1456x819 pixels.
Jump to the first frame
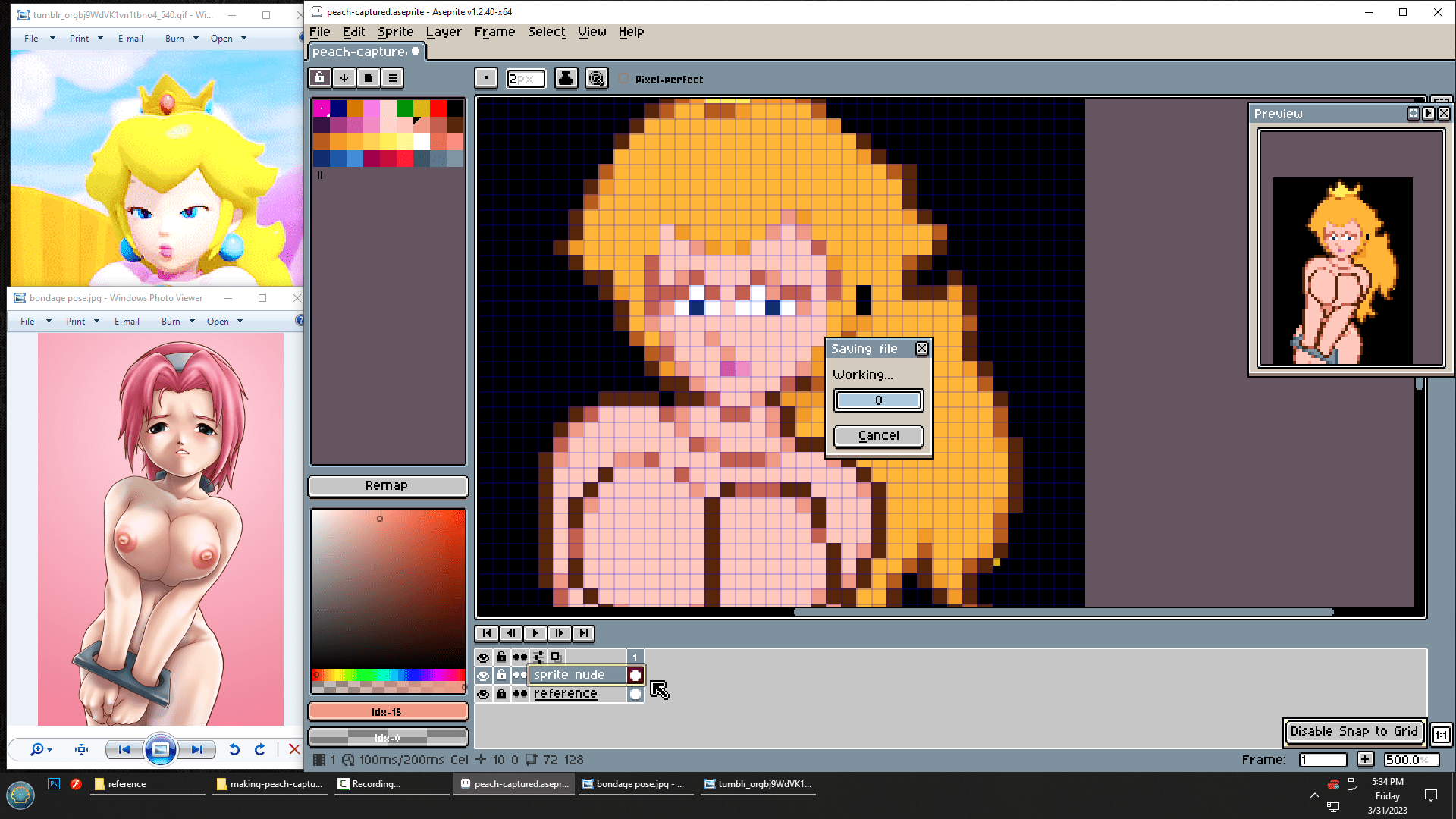pyautogui.click(x=486, y=633)
